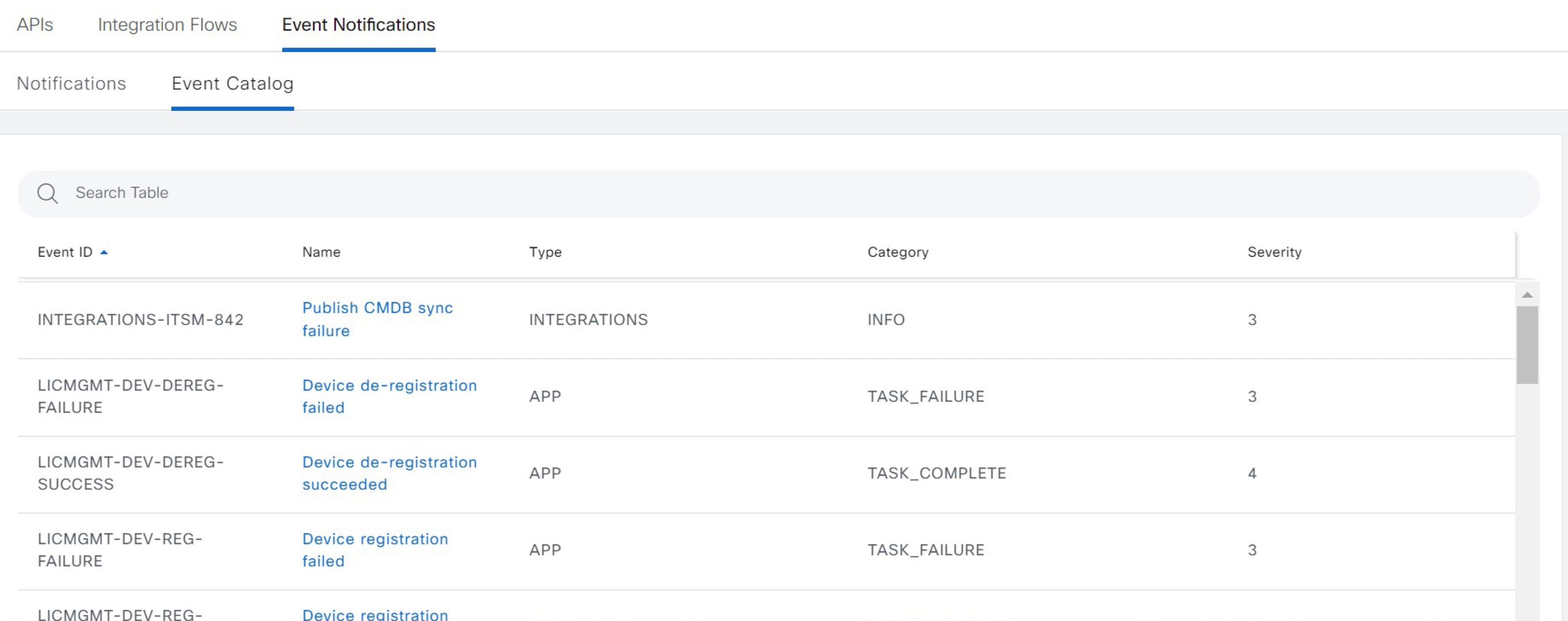Open the Notifications sub-tab

point(71,84)
